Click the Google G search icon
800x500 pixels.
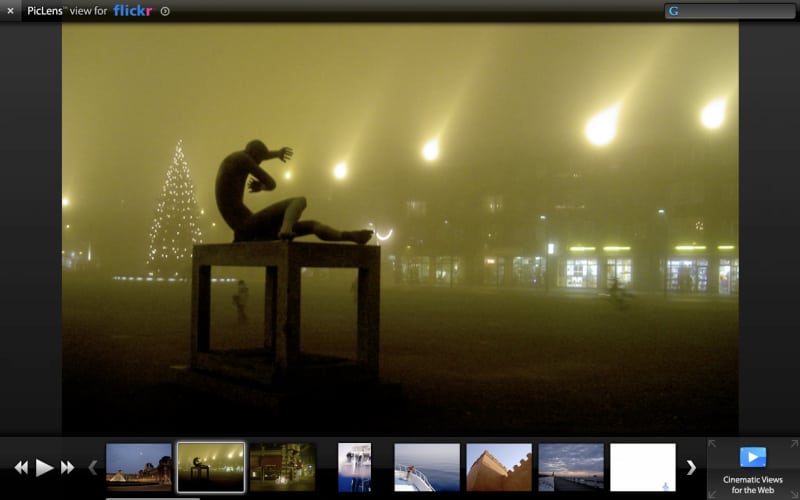[673, 11]
